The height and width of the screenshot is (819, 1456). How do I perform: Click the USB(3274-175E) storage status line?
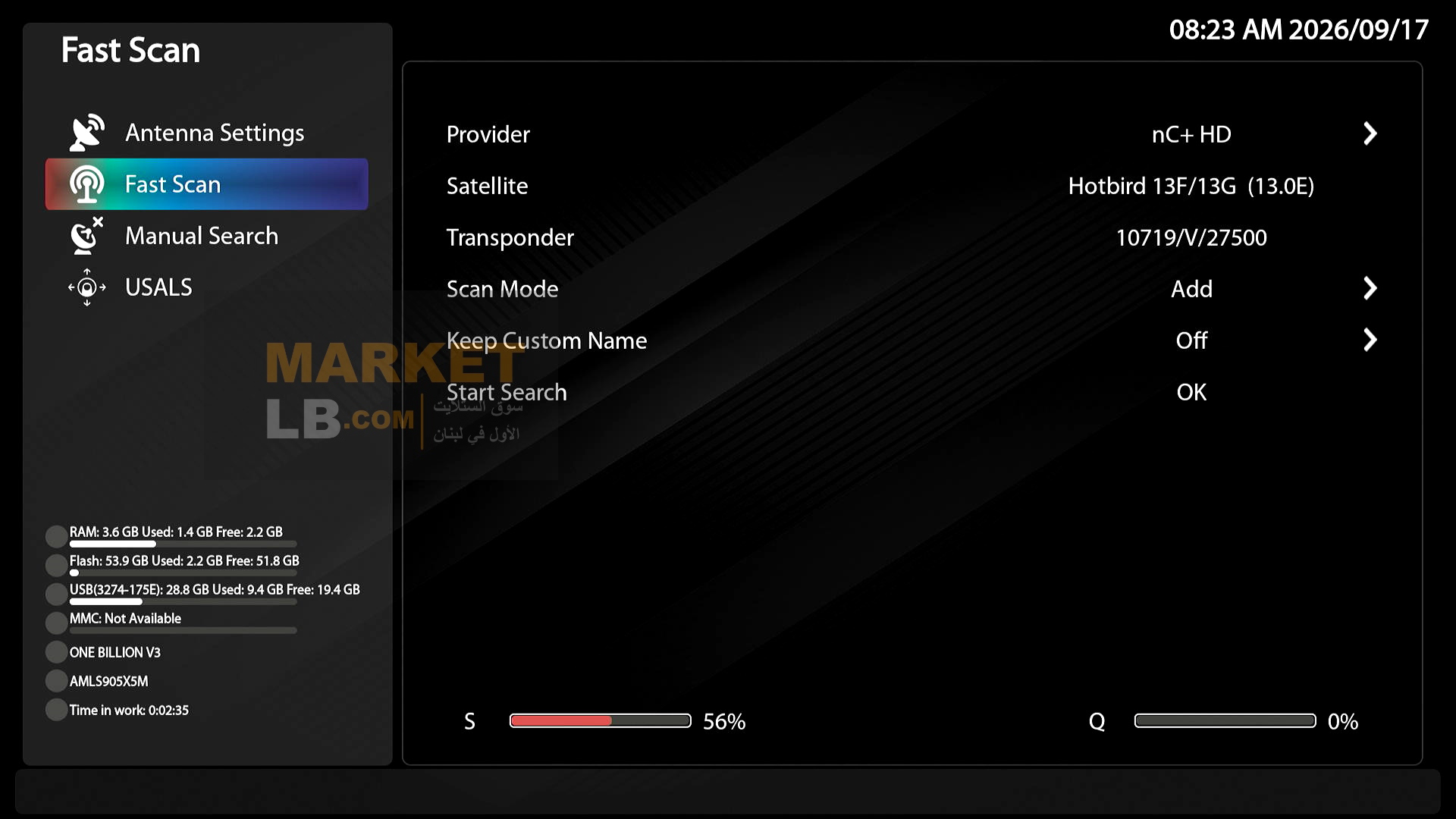(215, 589)
